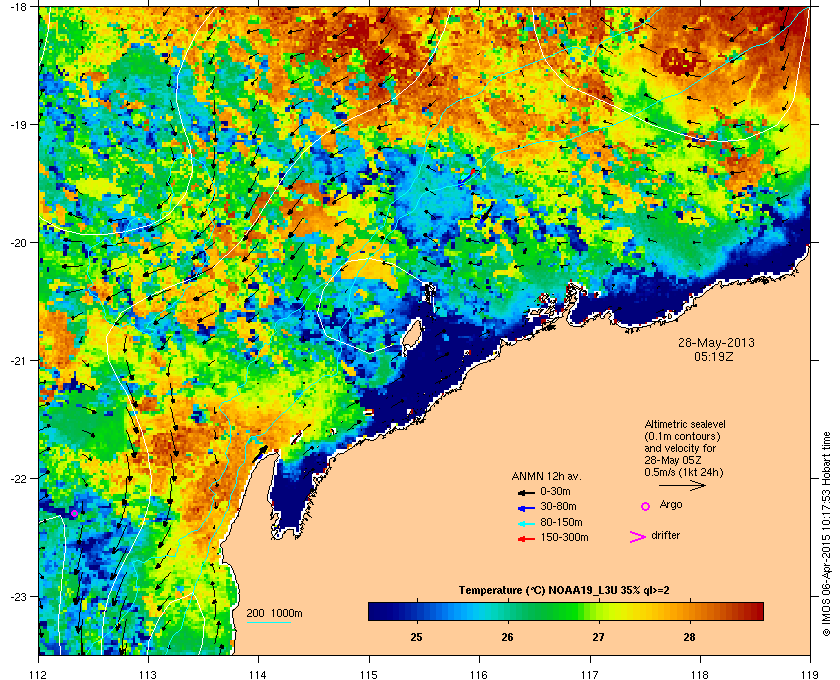Viewport: 840px width, 680px height.
Task: Click the latitude axis label -23
Action: click(x=18, y=596)
